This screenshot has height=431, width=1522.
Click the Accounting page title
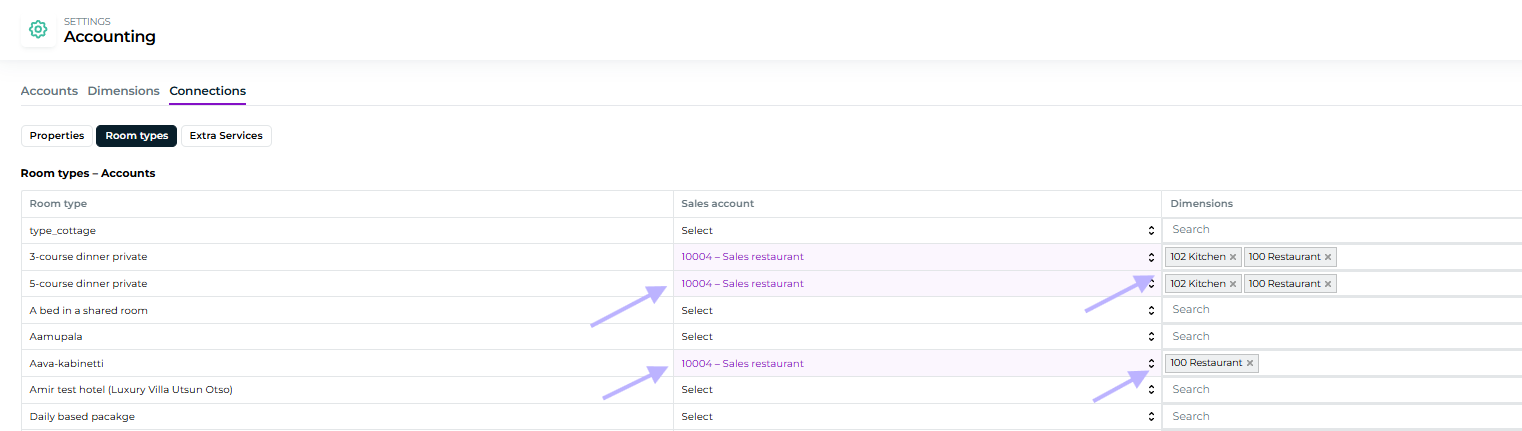tap(110, 37)
